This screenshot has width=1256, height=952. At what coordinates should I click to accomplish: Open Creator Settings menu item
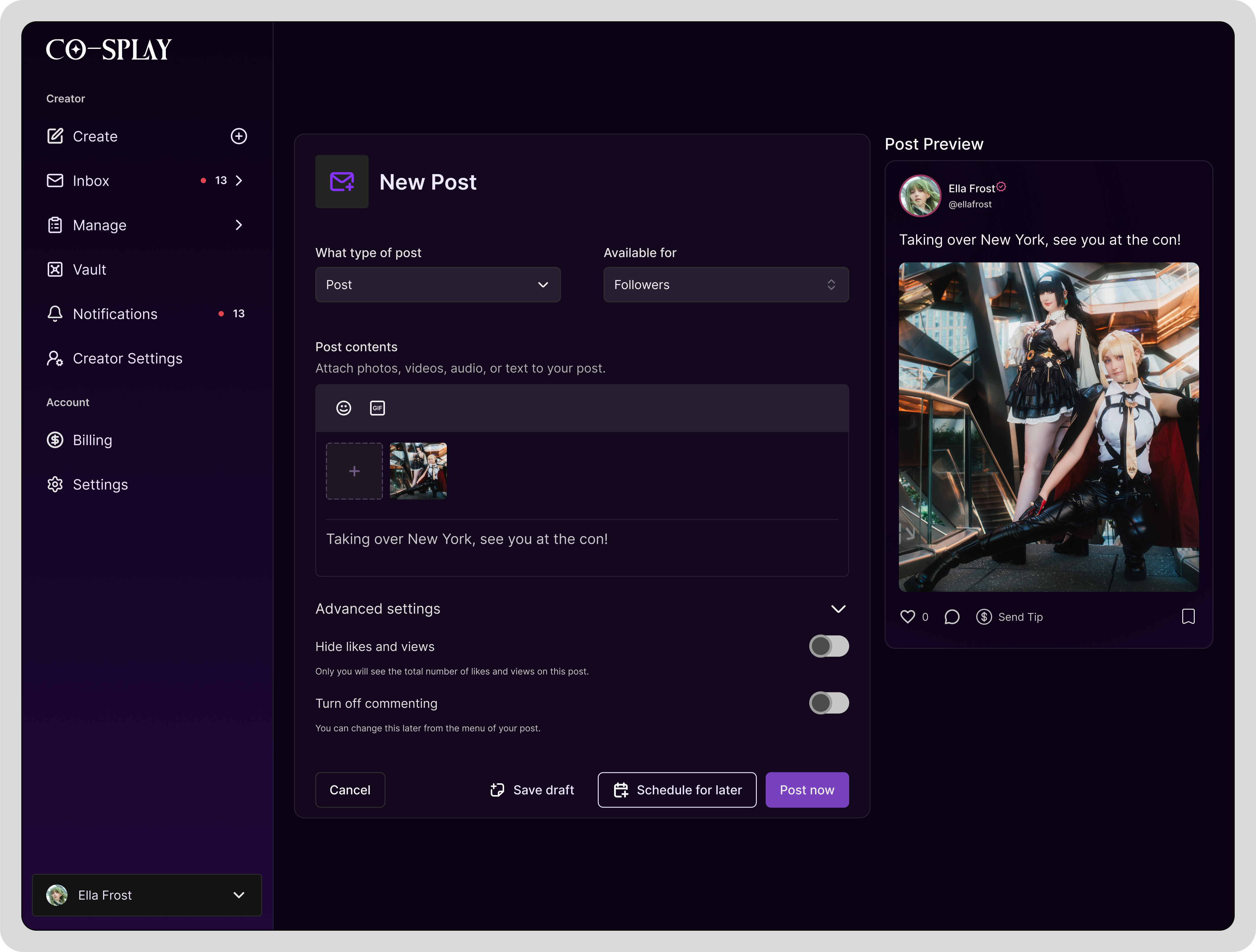[127, 358]
